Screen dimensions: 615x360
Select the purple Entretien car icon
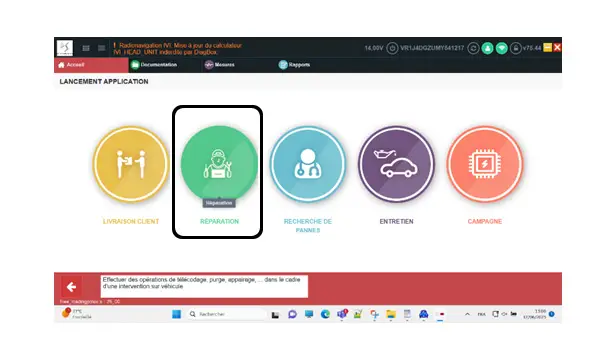tap(396, 164)
